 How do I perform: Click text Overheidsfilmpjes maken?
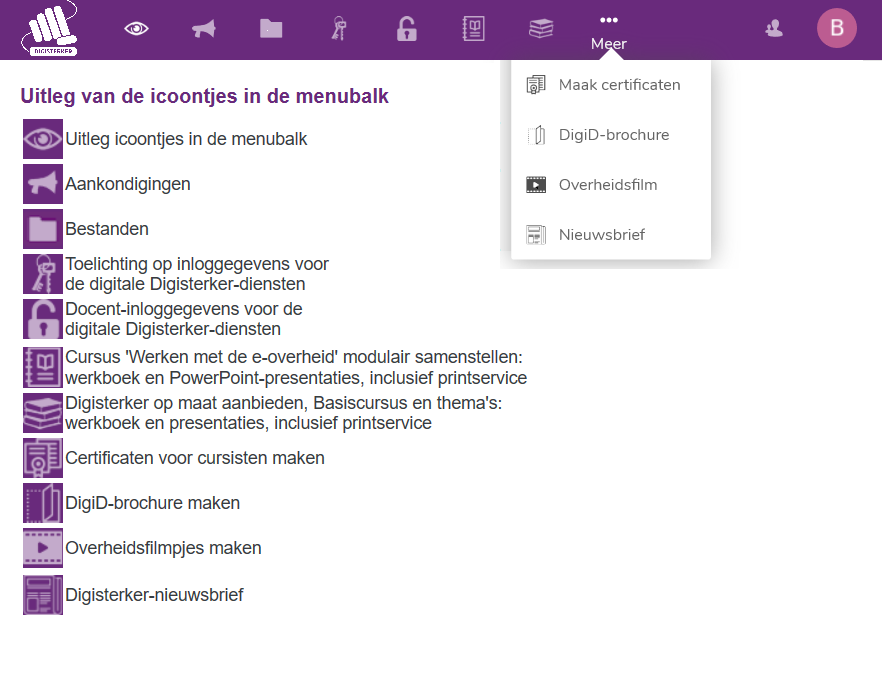tap(163, 548)
